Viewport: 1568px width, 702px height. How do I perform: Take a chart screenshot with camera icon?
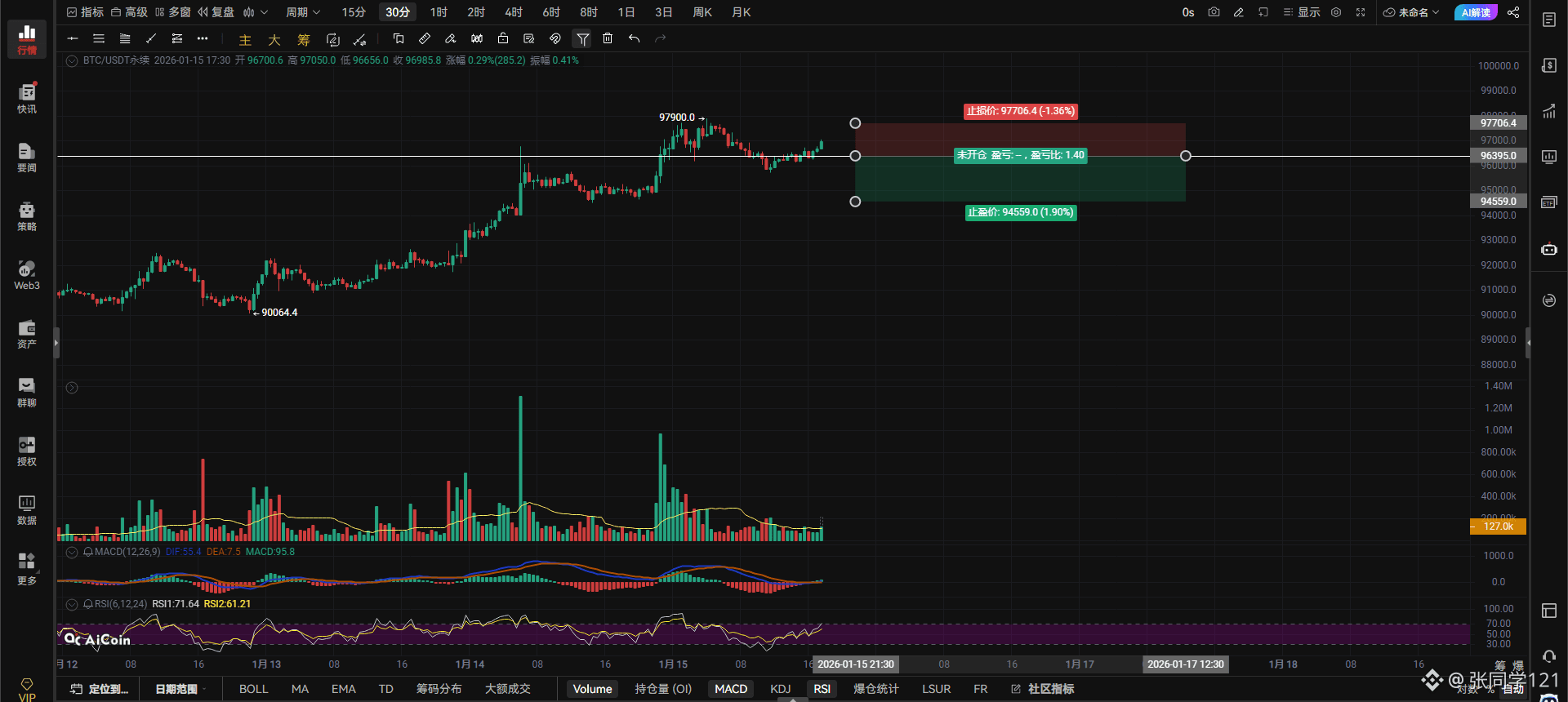[1214, 12]
